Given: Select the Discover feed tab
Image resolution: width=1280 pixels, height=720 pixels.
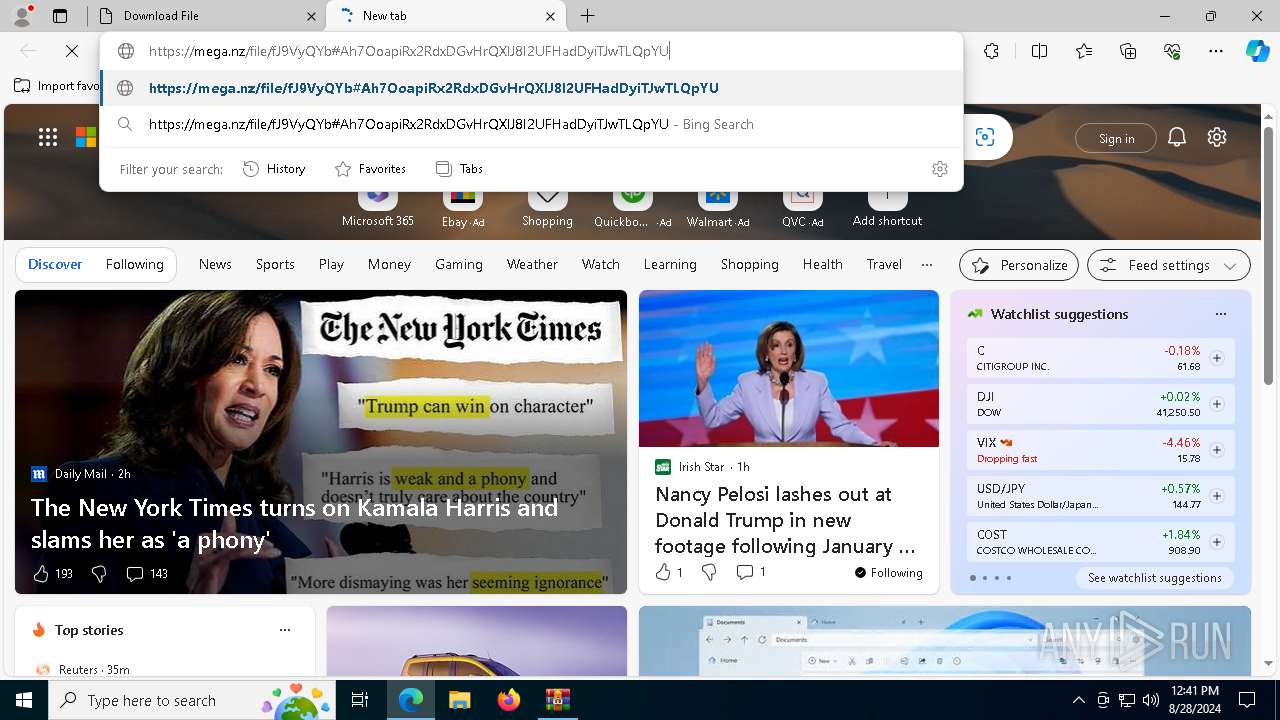Looking at the screenshot, I should (x=55, y=264).
